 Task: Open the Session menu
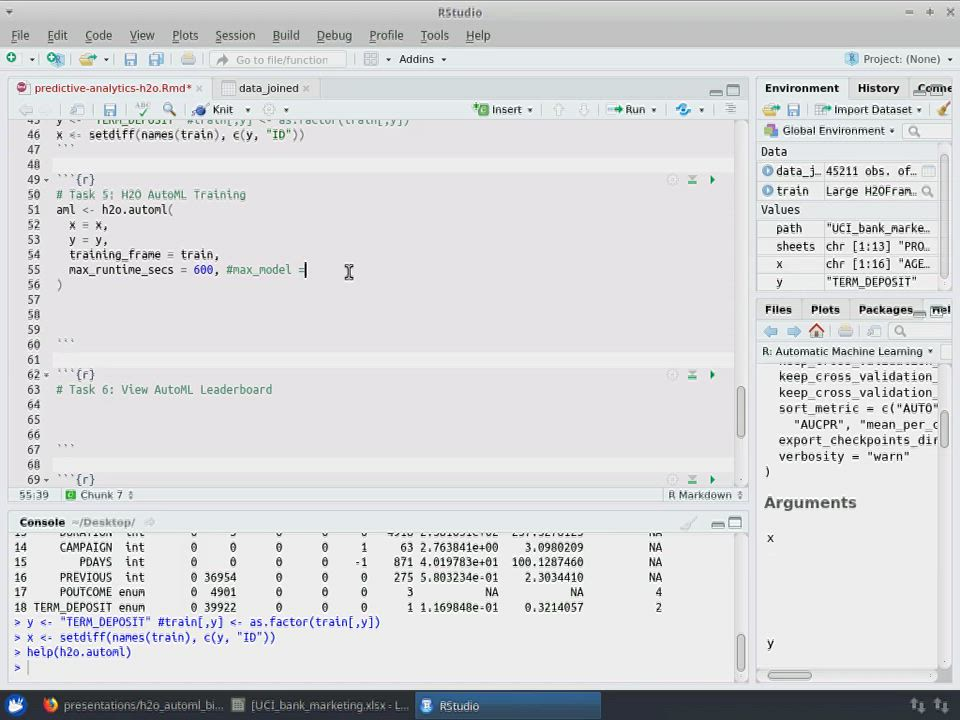235,35
